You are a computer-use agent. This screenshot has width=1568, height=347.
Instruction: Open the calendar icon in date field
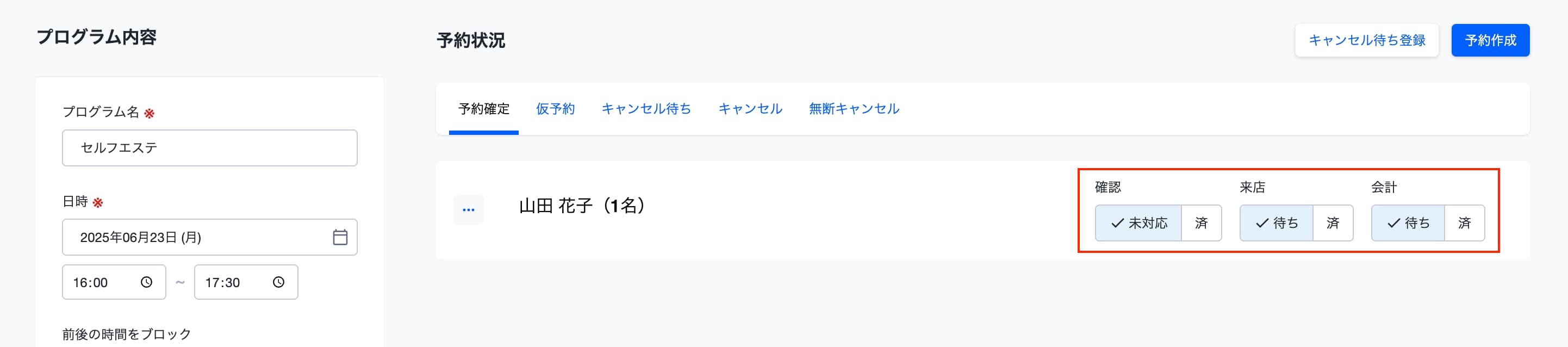340,237
